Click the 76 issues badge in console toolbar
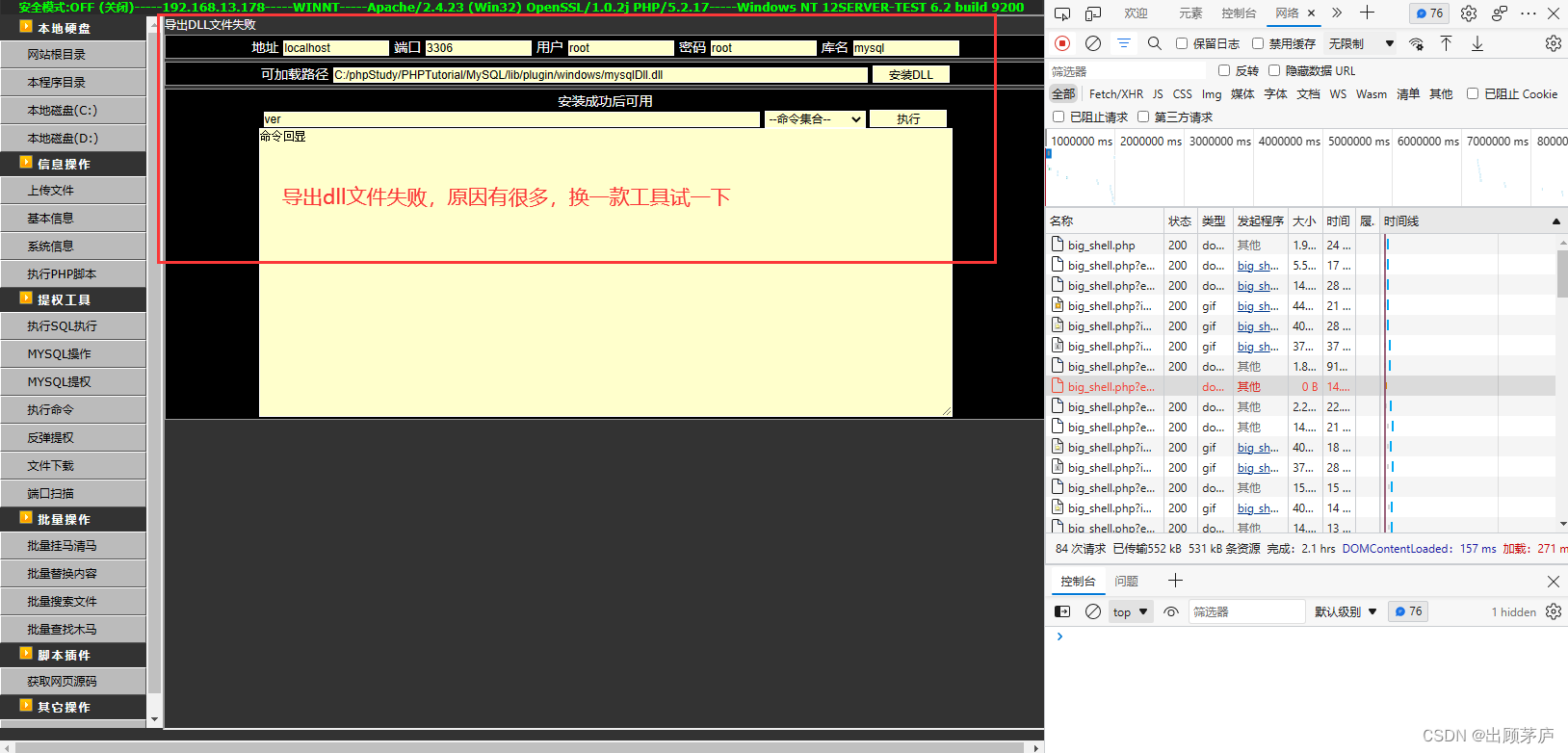 1408,611
